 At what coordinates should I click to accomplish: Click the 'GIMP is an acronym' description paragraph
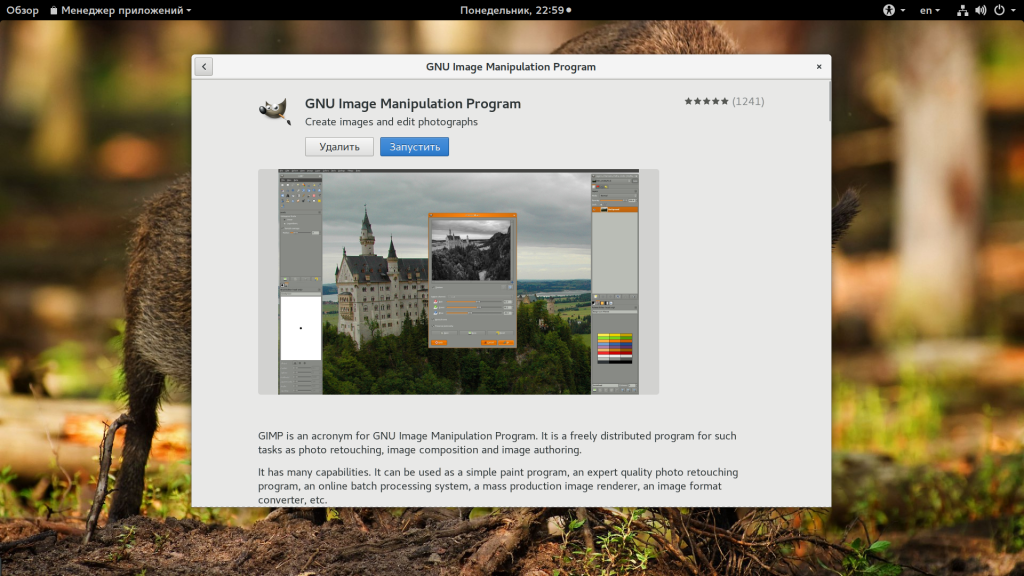[x=497, y=443]
